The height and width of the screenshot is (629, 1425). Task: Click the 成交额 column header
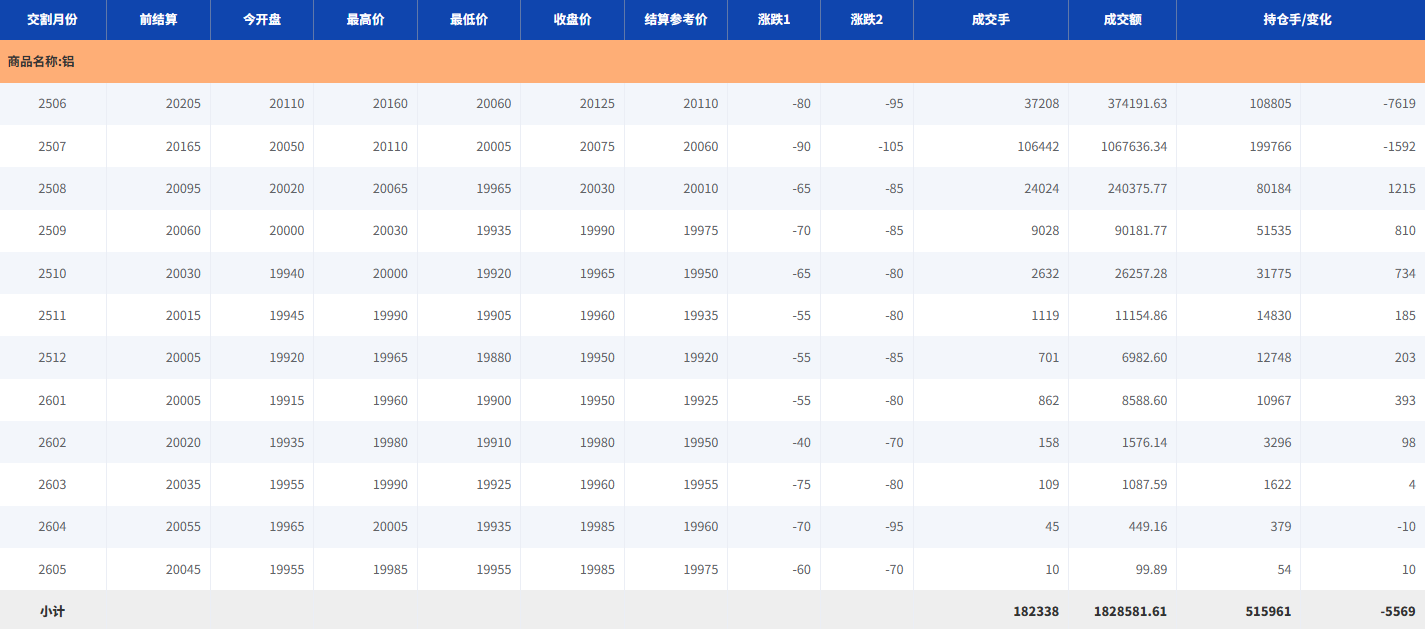pos(1122,20)
